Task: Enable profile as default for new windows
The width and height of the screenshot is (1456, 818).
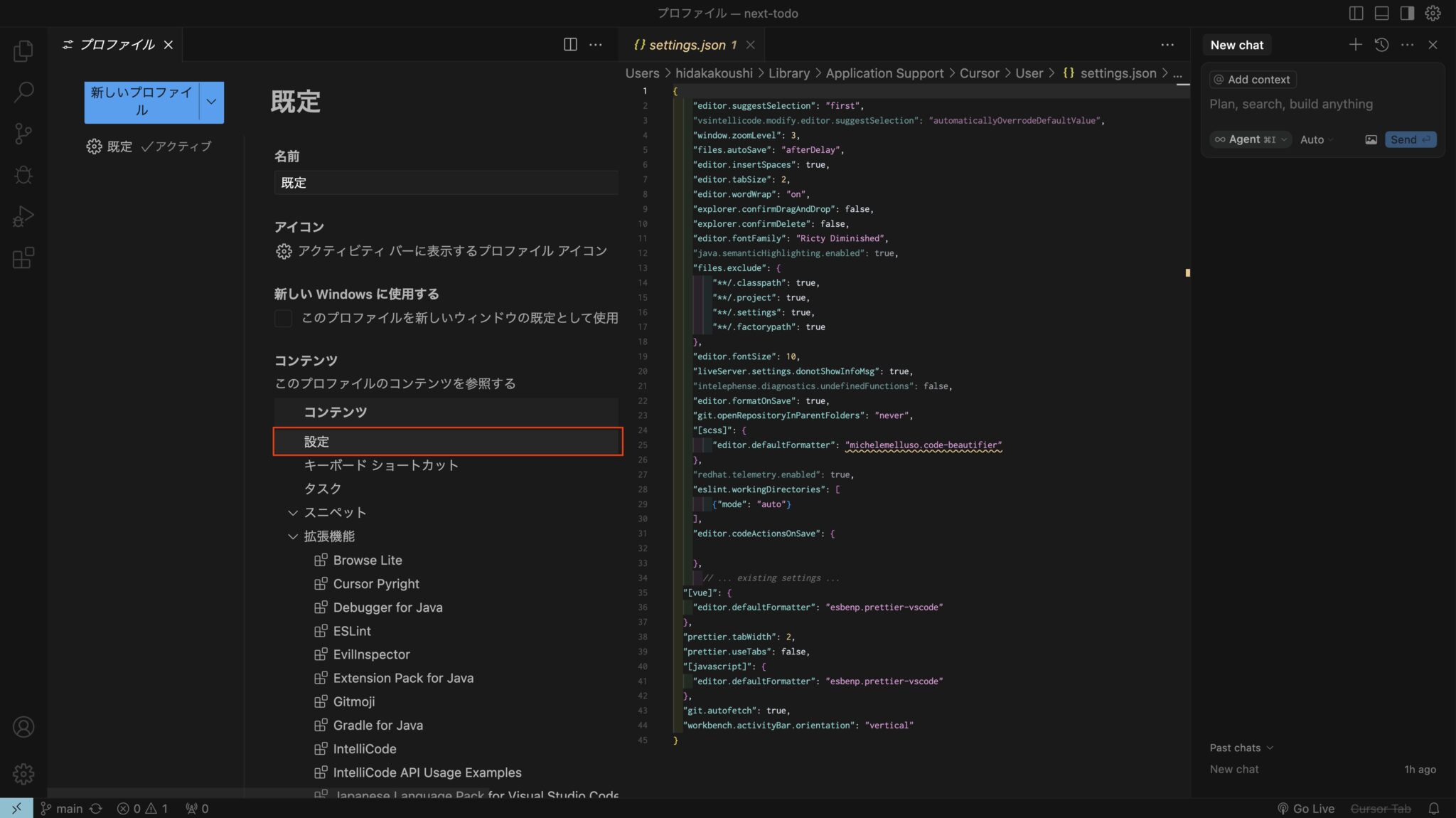Action: [283, 318]
